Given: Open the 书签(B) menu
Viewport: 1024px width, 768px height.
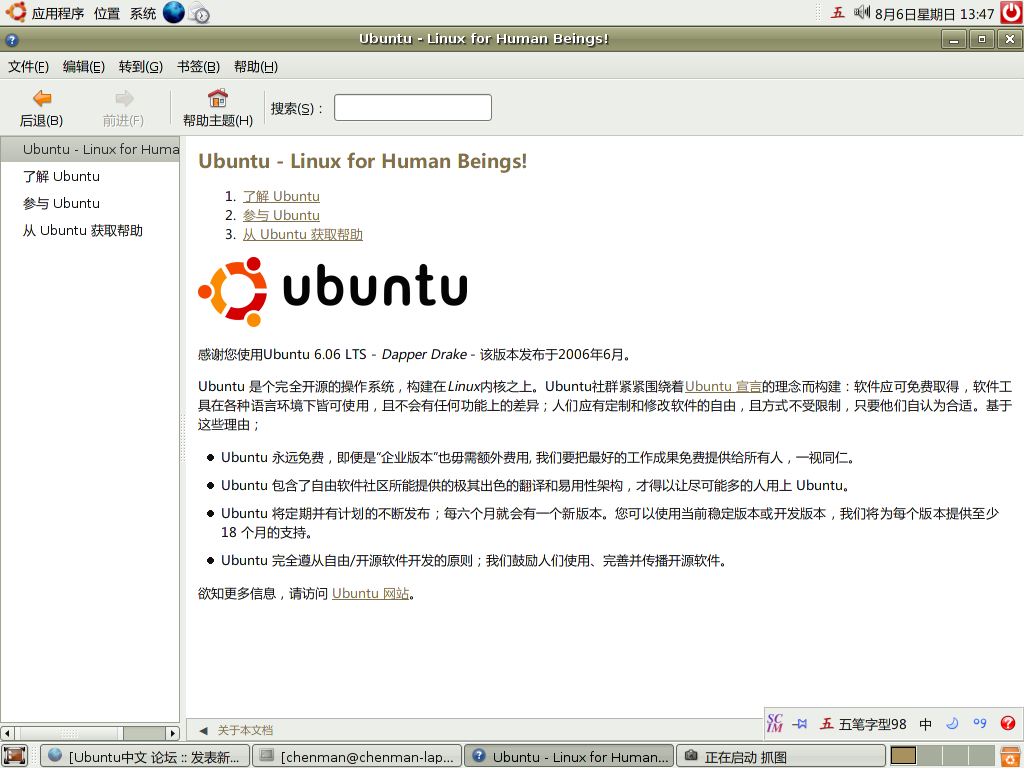Looking at the screenshot, I should pos(198,67).
